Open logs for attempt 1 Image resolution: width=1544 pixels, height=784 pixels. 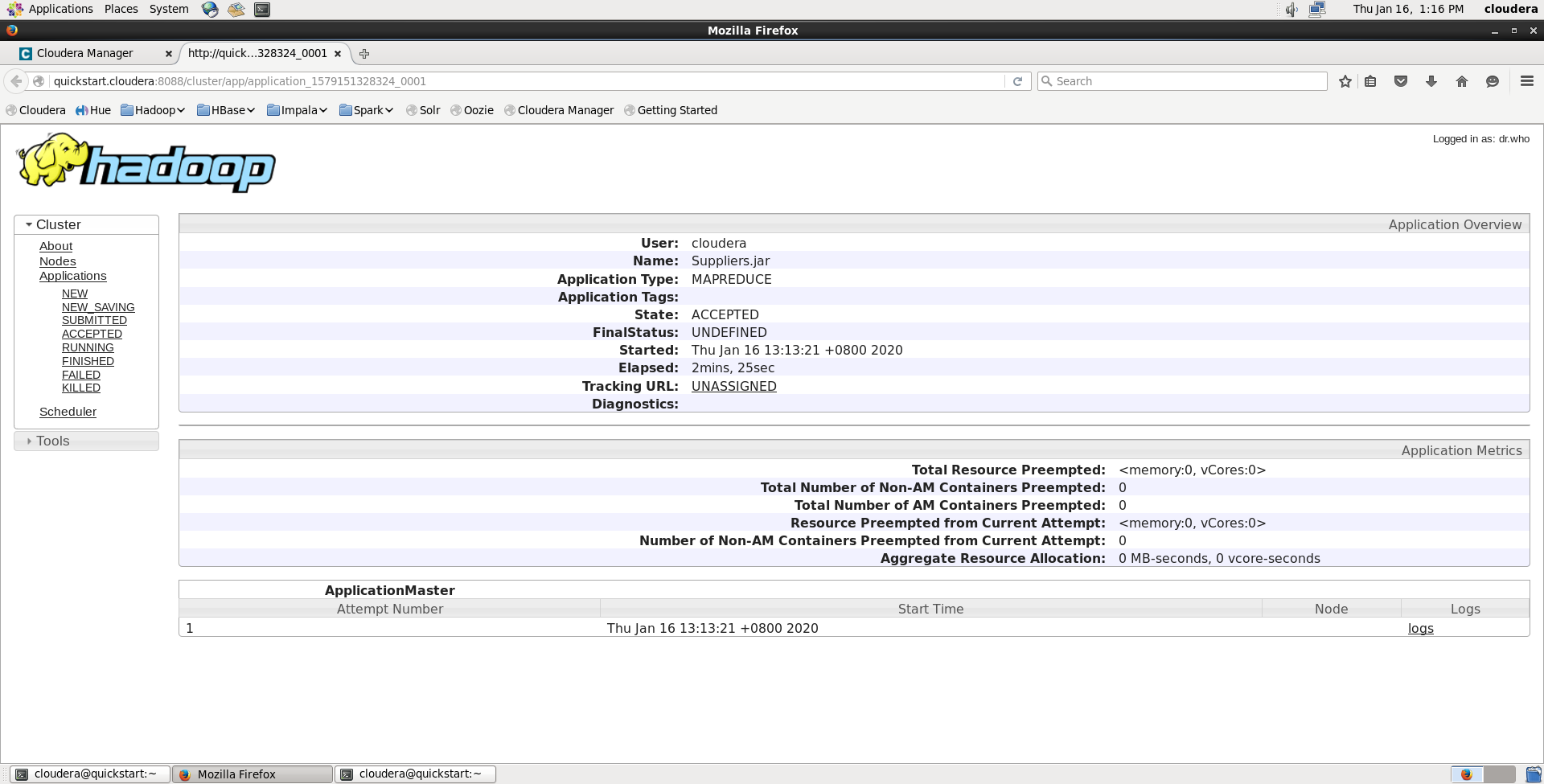tap(1421, 629)
